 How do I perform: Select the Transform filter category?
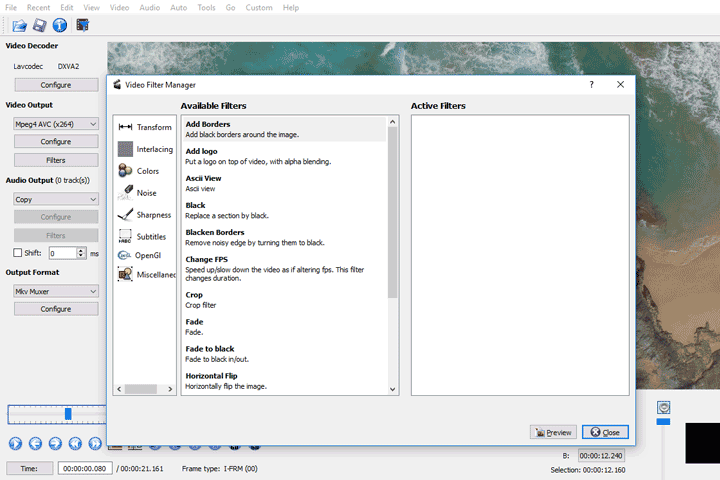145,127
